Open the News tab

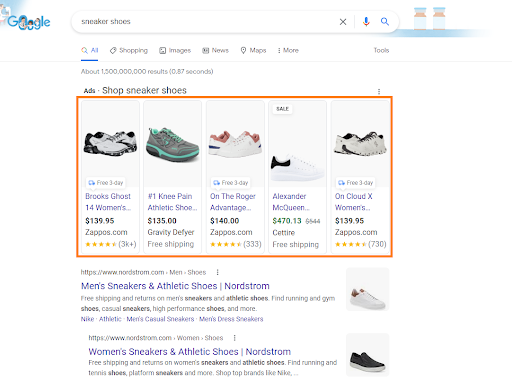[x=215, y=50]
